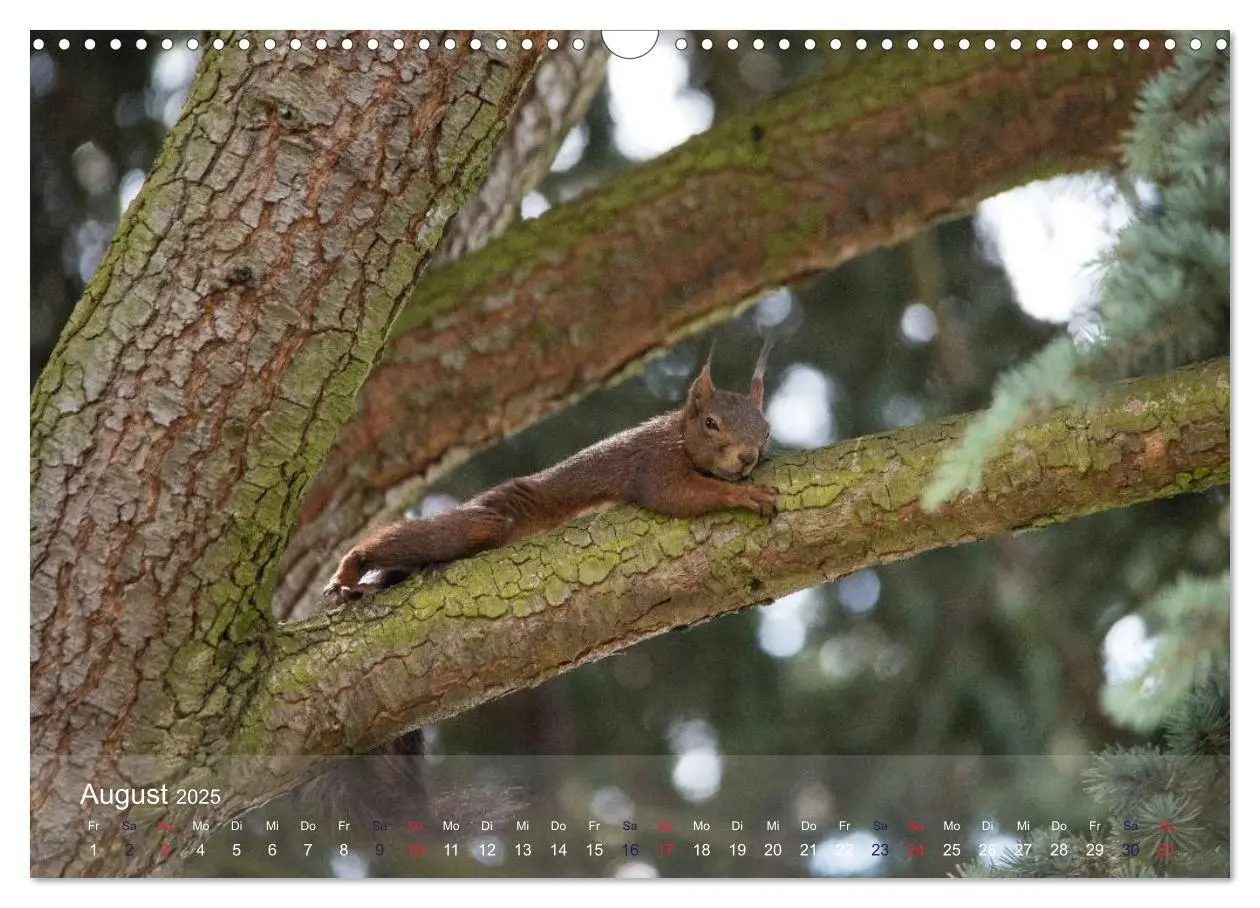Image resolution: width=1260 pixels, height=908 pixels.
Task: Select day 5 in the calendar strip
Action: (x=237, y=850)
